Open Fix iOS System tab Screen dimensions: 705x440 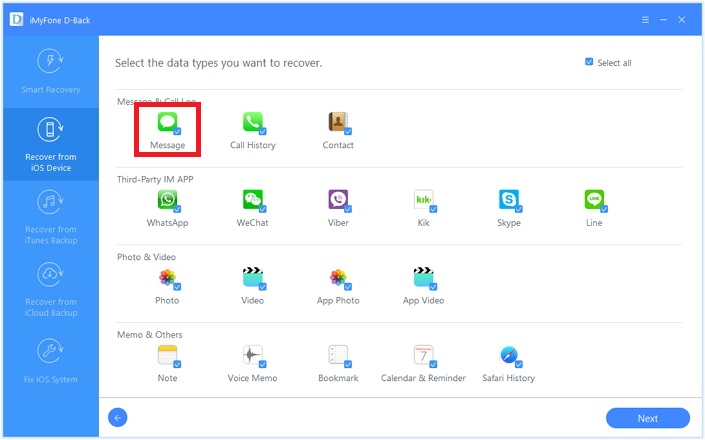point(51,362)
